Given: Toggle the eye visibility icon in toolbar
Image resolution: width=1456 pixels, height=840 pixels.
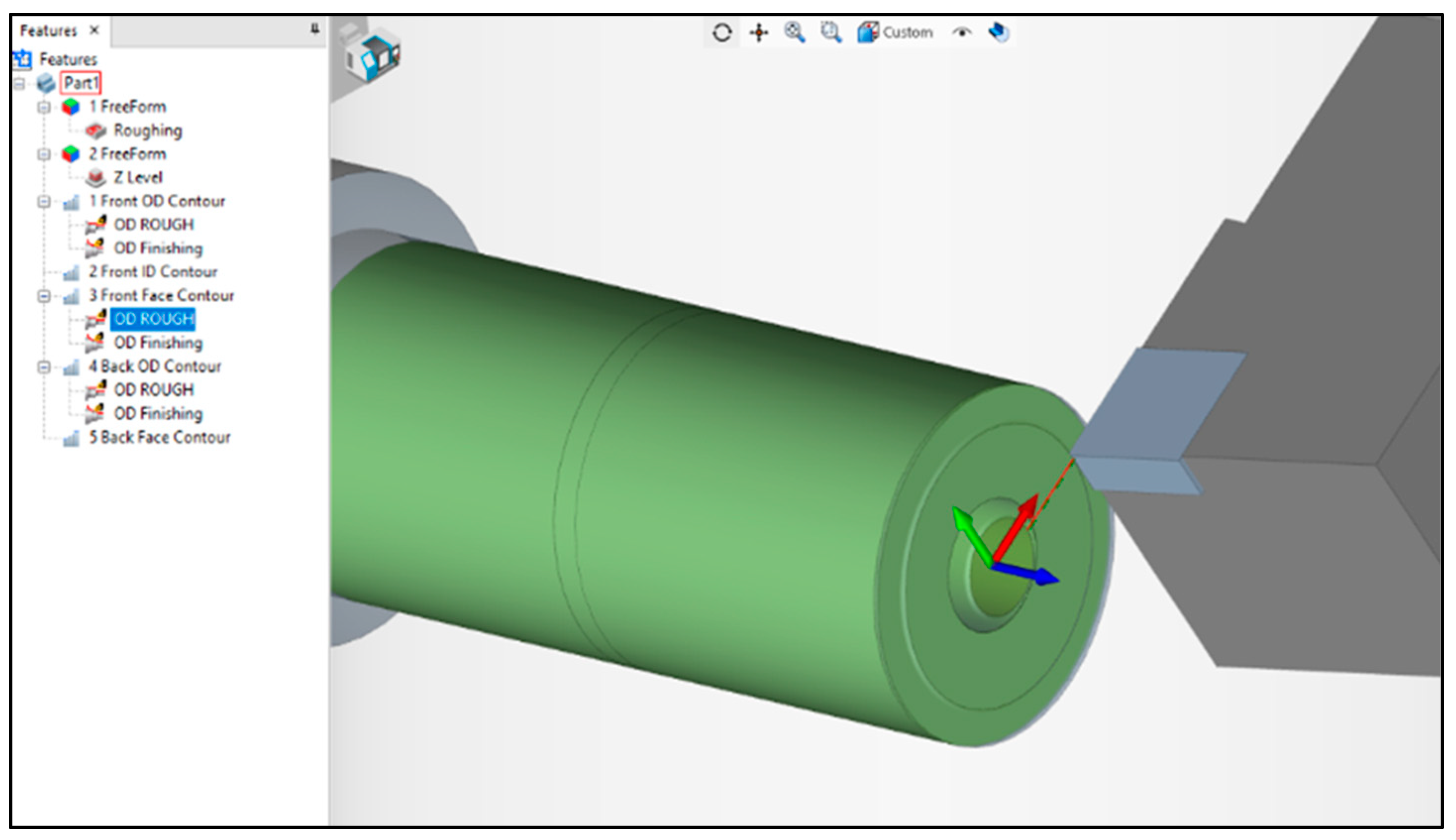Looking at the screenshot, I should coord(961,32).
